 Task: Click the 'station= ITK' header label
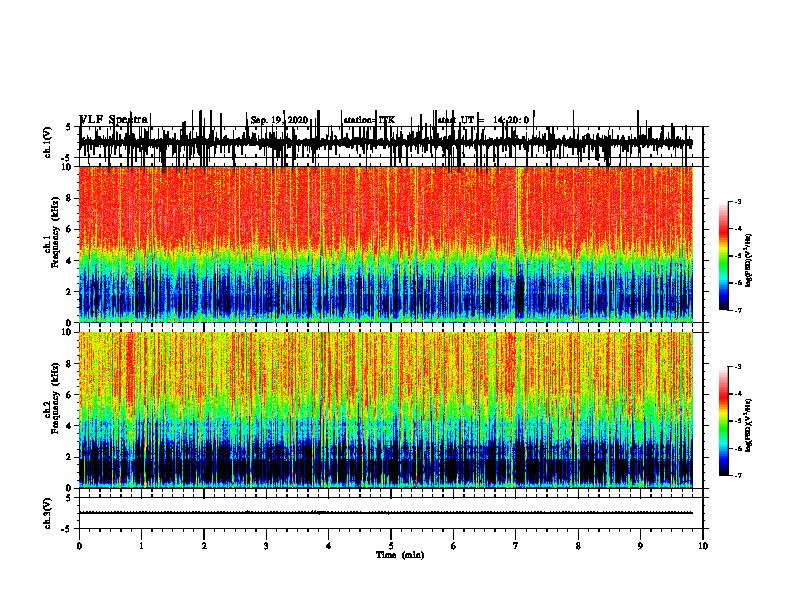(x=369, y=120)
